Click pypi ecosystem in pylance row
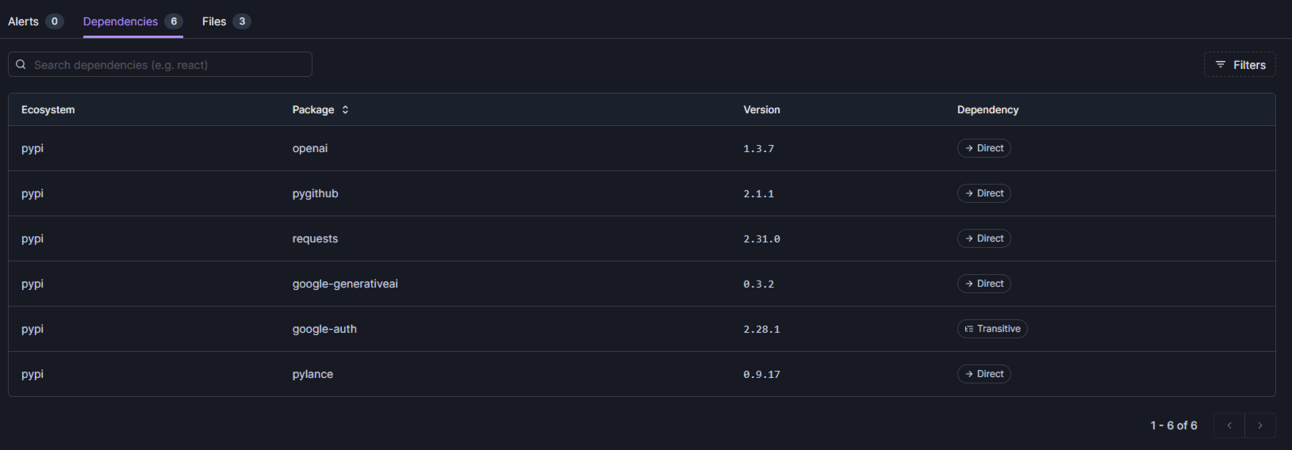 32,373
